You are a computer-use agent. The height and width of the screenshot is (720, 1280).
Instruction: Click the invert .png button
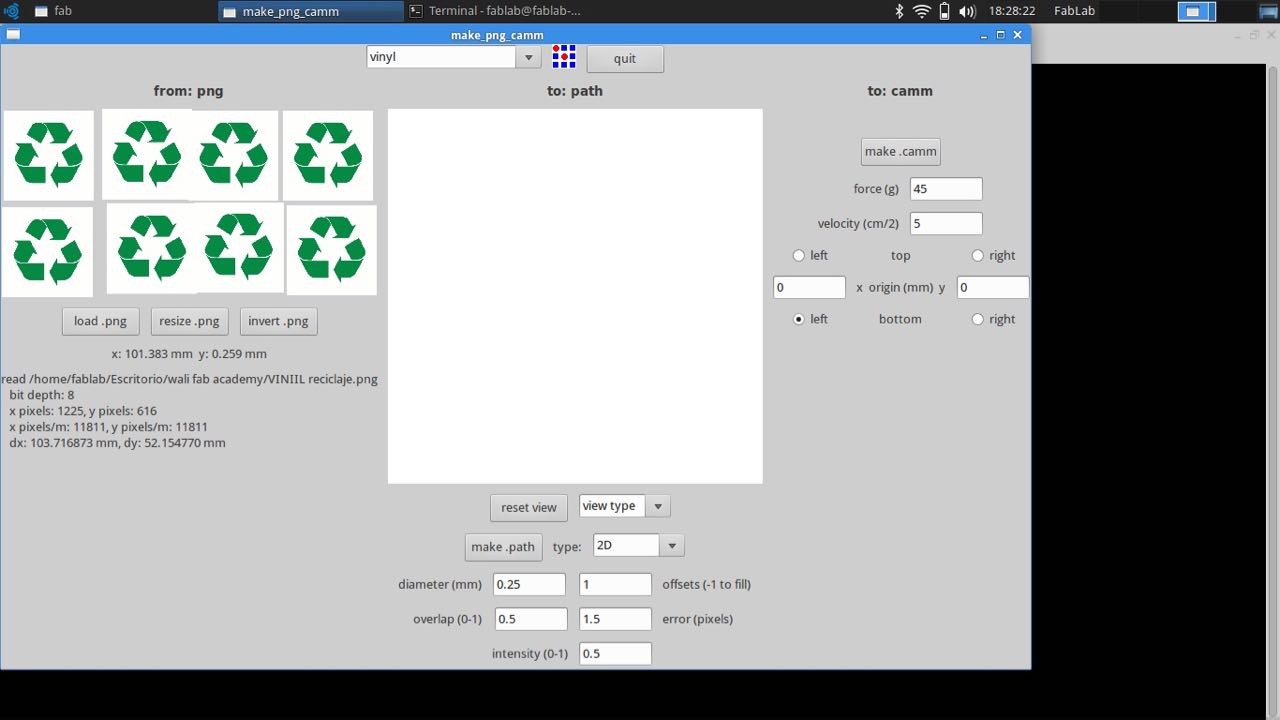(279, 321)
